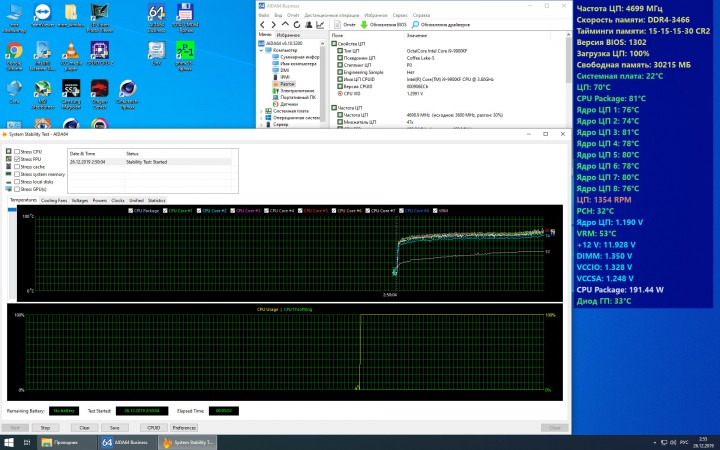The height and width of the screenshot is (450, 720).
Task: Expand Системная плата tree node
Action: point(261,111)
